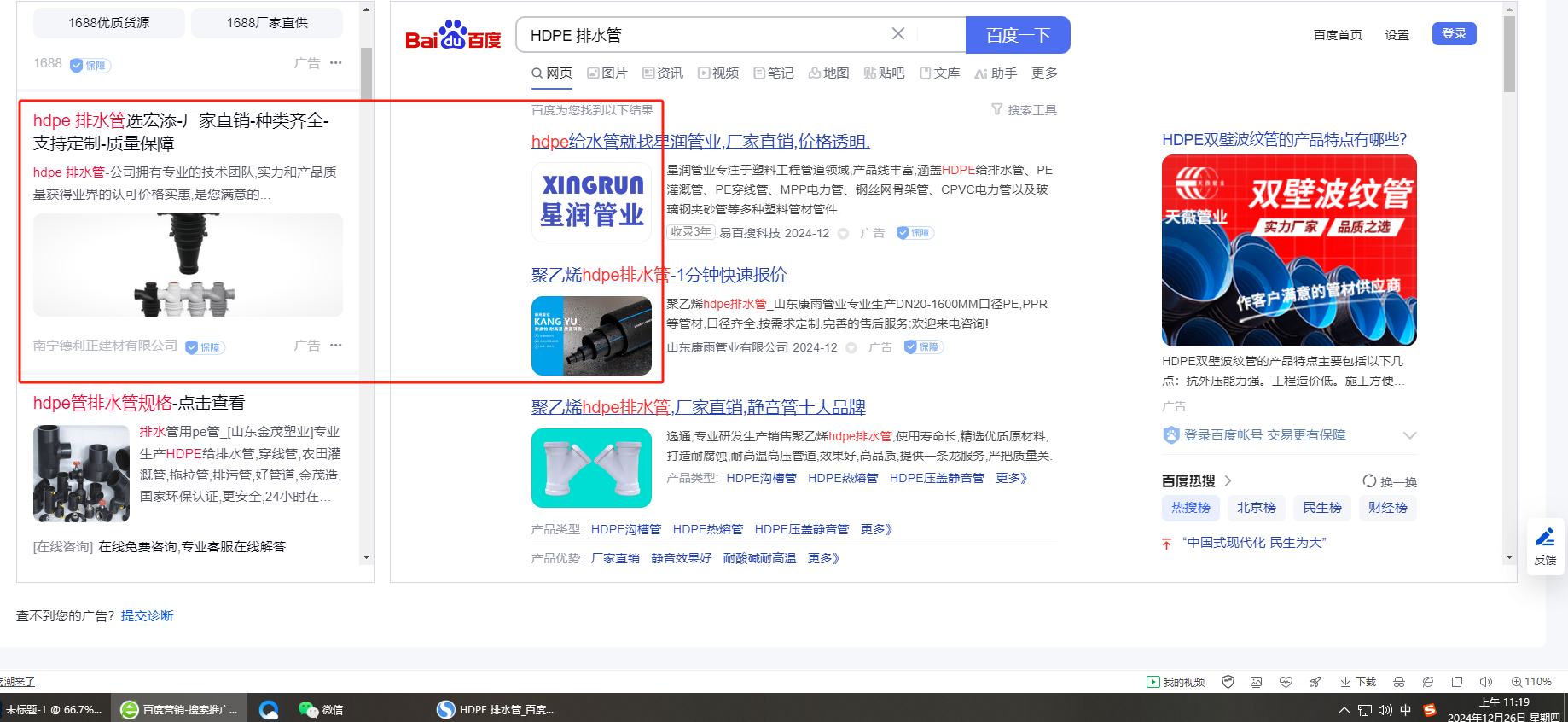This screenshot has height=722, width=1568.
Task: Switch to the 图片 tab
Action: pyautogui.click(x=607, y=73)
